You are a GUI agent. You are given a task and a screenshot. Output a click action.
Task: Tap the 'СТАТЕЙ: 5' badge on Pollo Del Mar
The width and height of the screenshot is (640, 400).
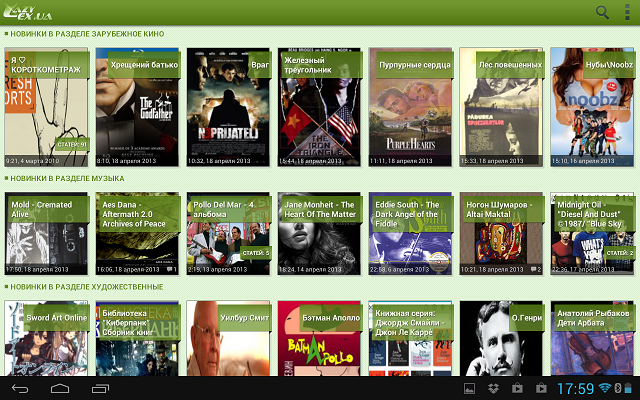[256, 253]
